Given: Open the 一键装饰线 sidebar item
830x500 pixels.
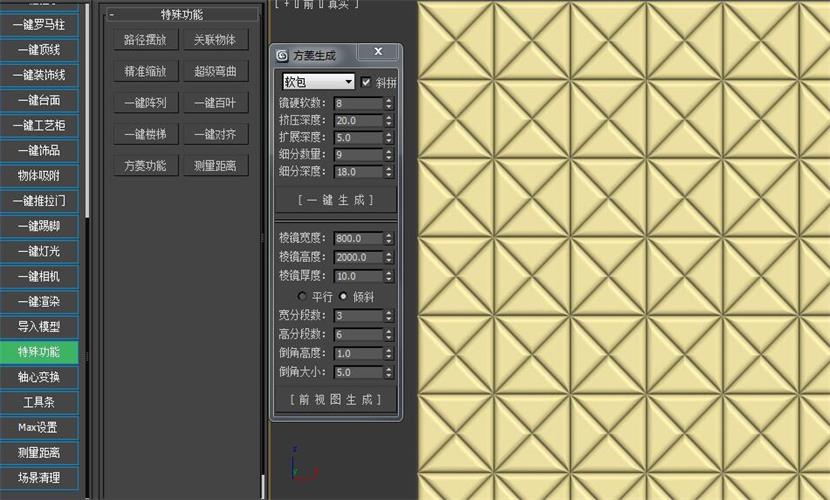Looking at the screenshot, I should pos(39,75).
